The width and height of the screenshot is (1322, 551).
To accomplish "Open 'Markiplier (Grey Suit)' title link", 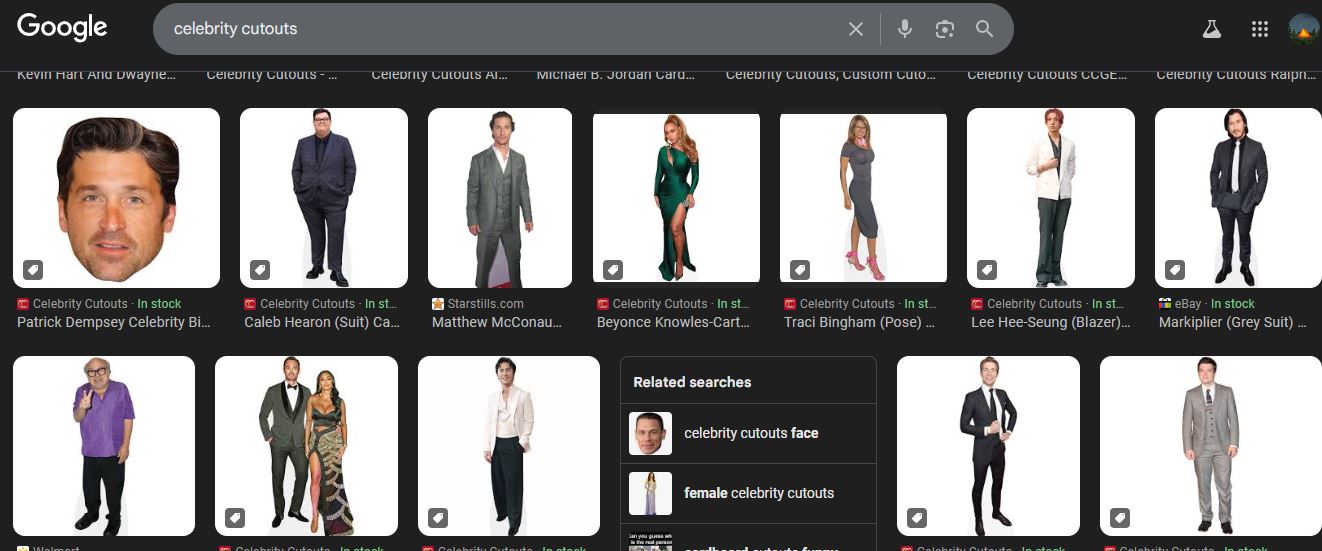I will (1233, 322).
